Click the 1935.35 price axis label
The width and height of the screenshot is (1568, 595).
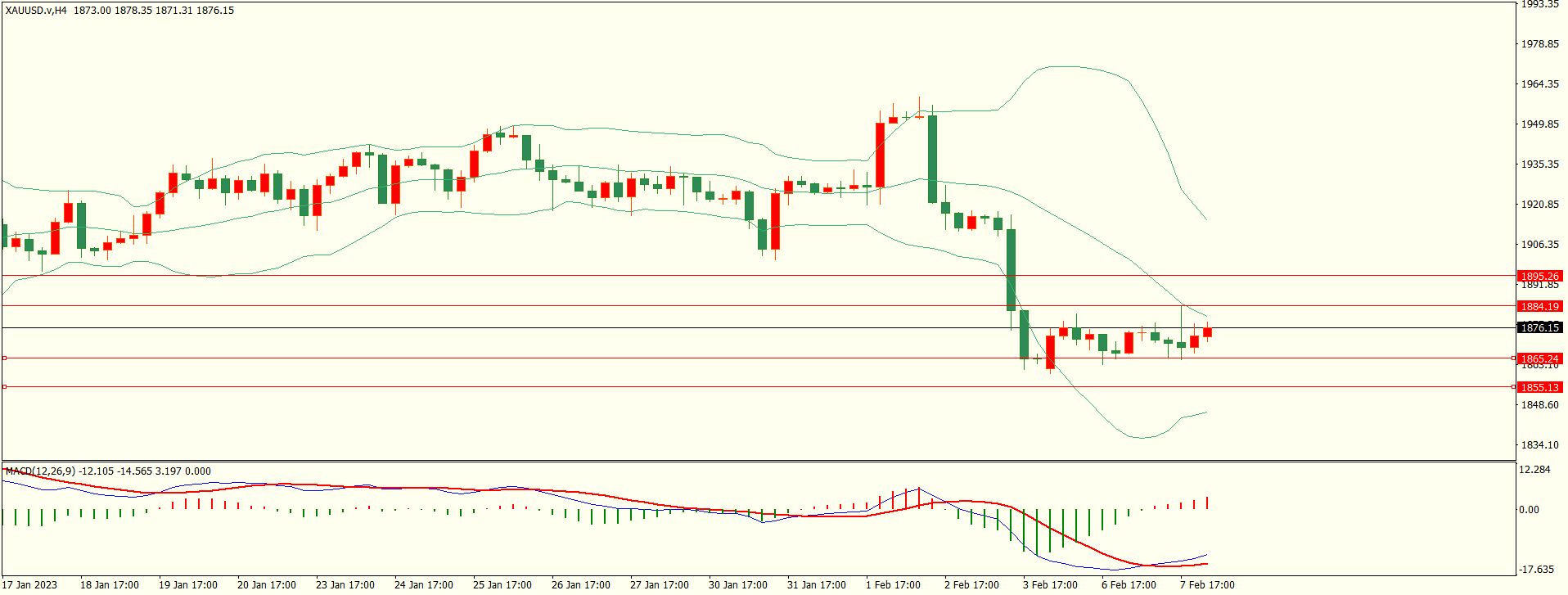click(x=1540, y=165)
